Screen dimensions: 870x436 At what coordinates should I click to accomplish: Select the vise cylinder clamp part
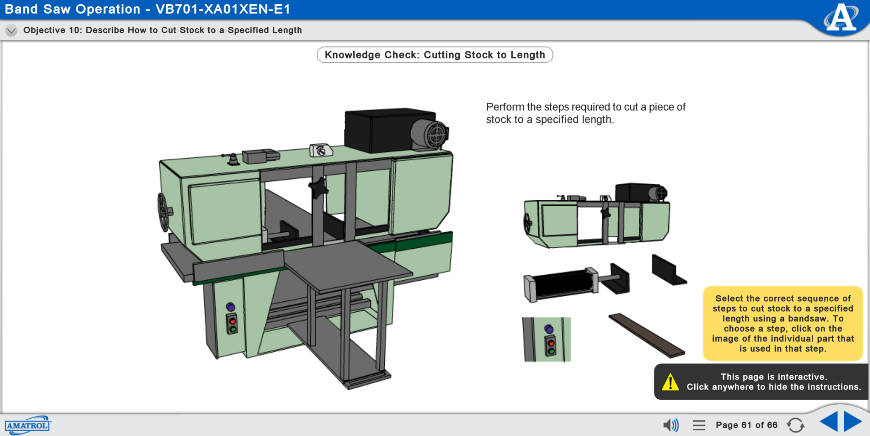(x=575, y=283)
